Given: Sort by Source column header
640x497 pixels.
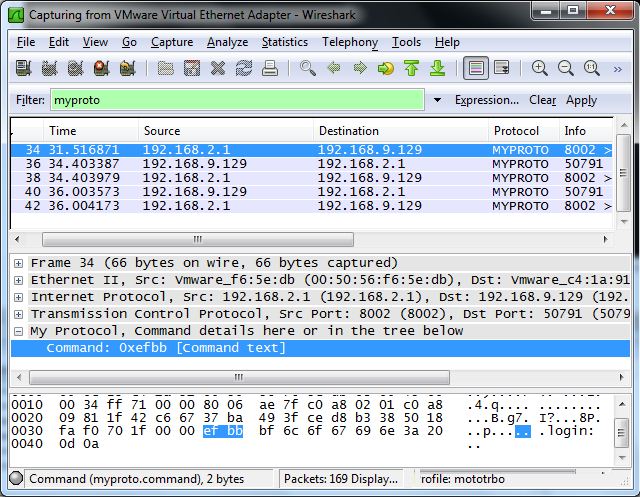Looking at the screenshot, I should (x=226, y=131).
